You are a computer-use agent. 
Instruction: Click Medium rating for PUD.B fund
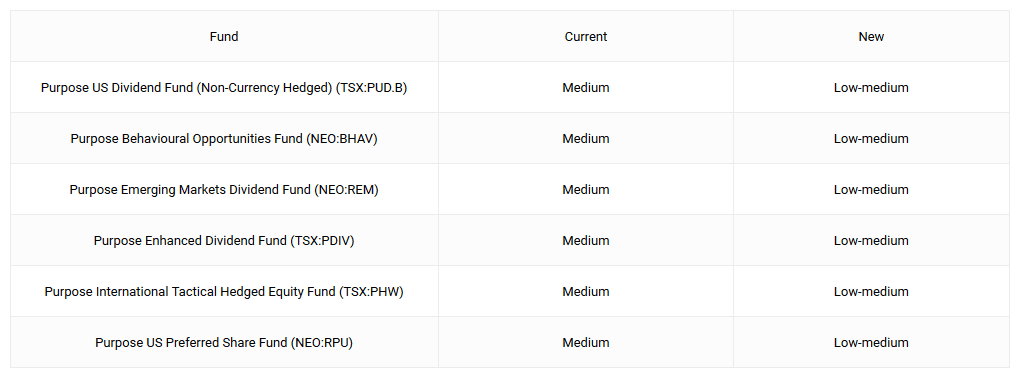coord(586,88)
